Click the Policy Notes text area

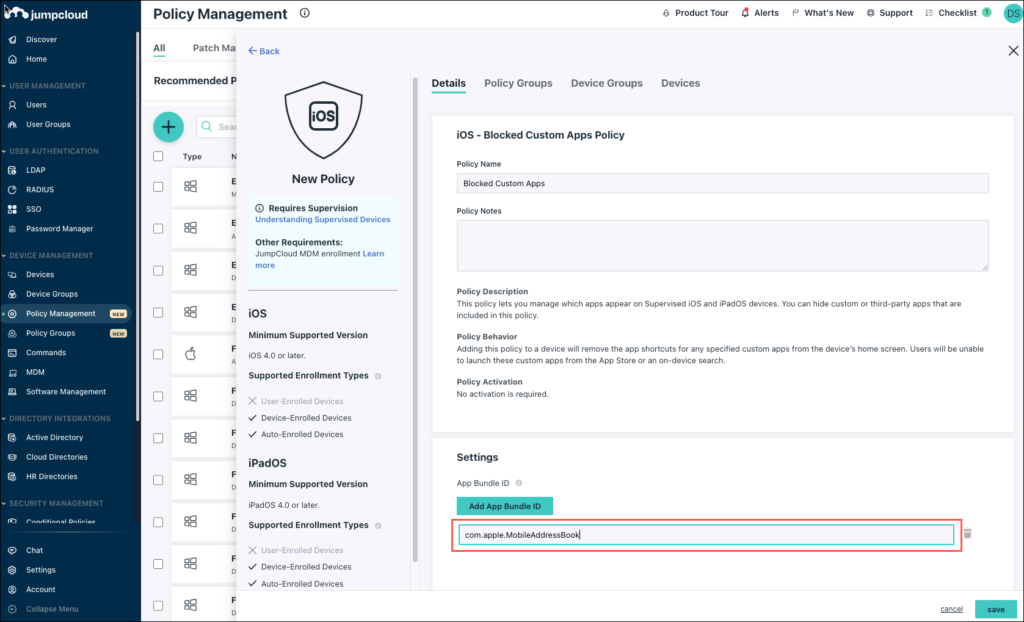[x=722, y=246]
